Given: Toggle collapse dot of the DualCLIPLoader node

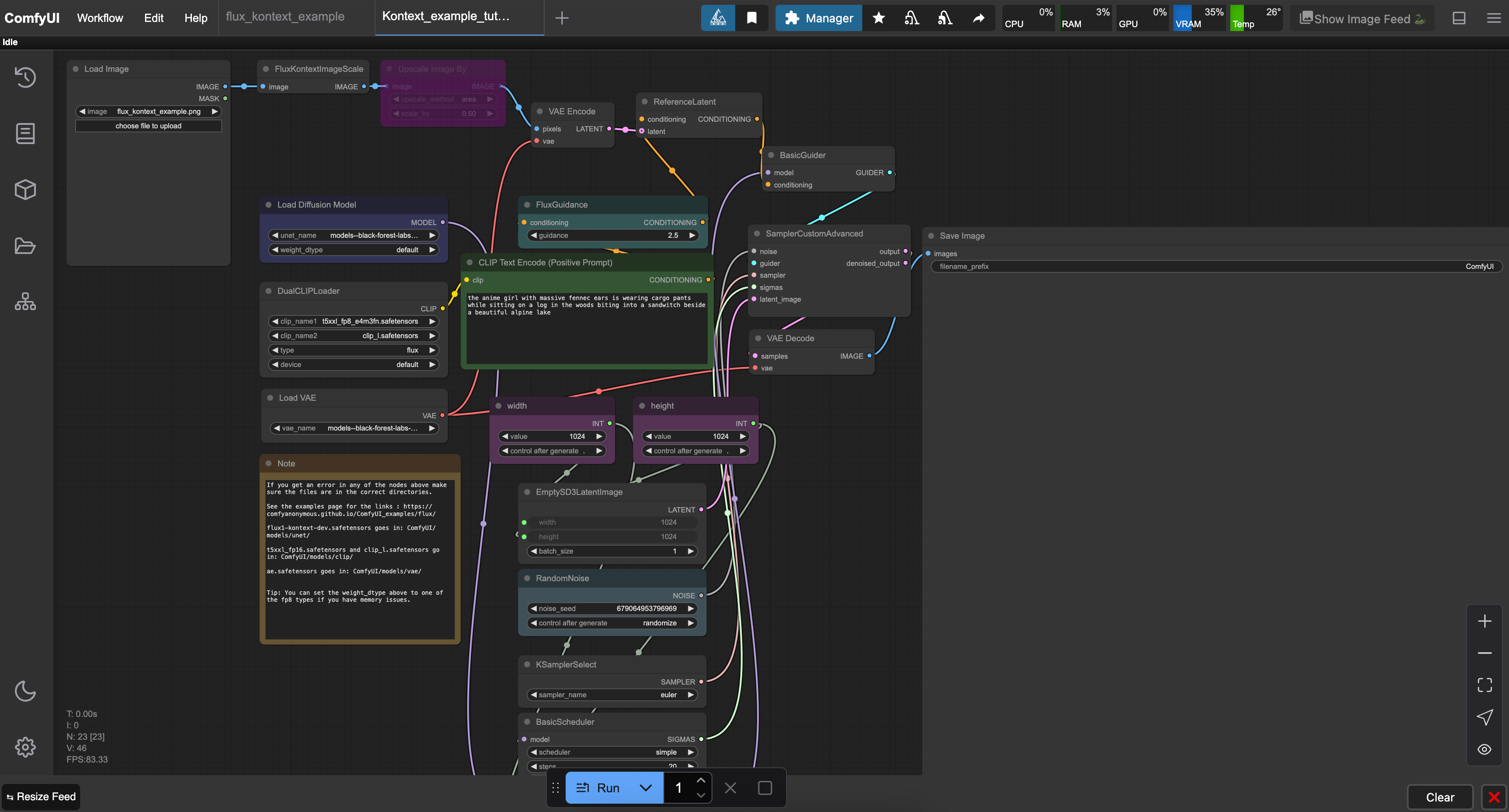Looking at the screenshot, I should point(268,291).
